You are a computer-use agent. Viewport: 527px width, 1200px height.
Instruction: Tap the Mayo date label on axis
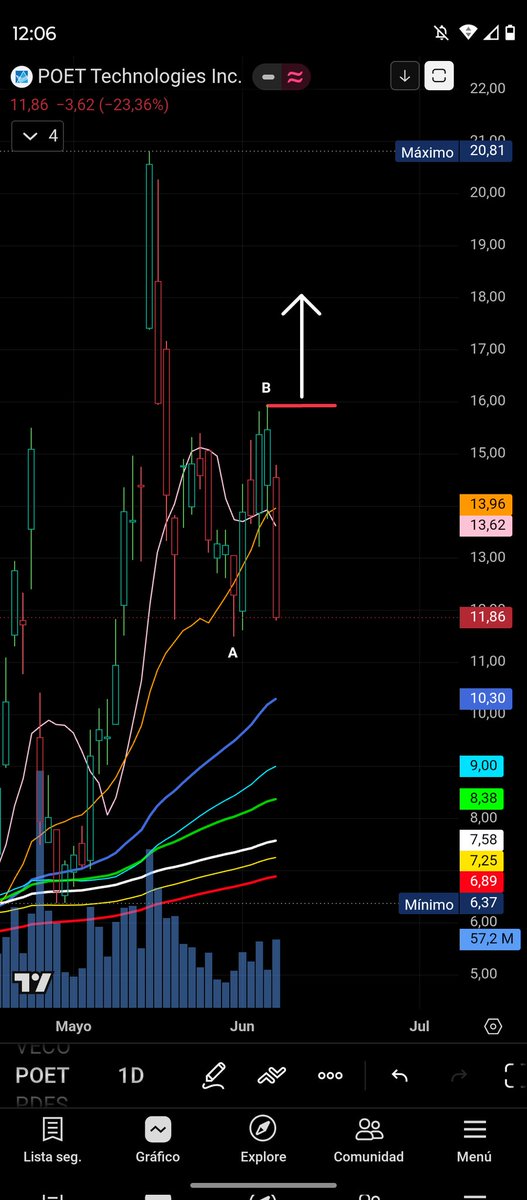[73, 1026]
